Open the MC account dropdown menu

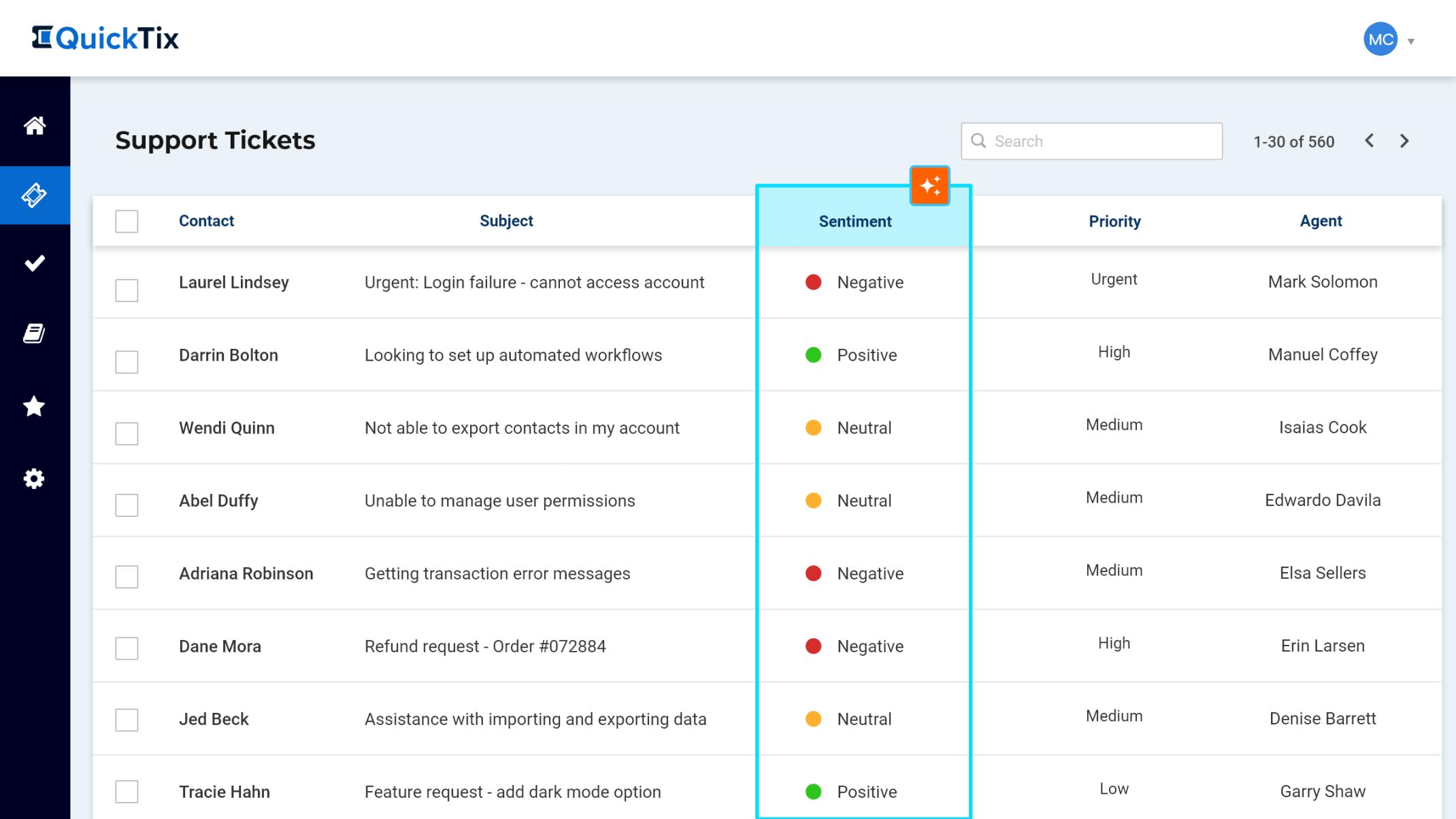click(1379, 39)
